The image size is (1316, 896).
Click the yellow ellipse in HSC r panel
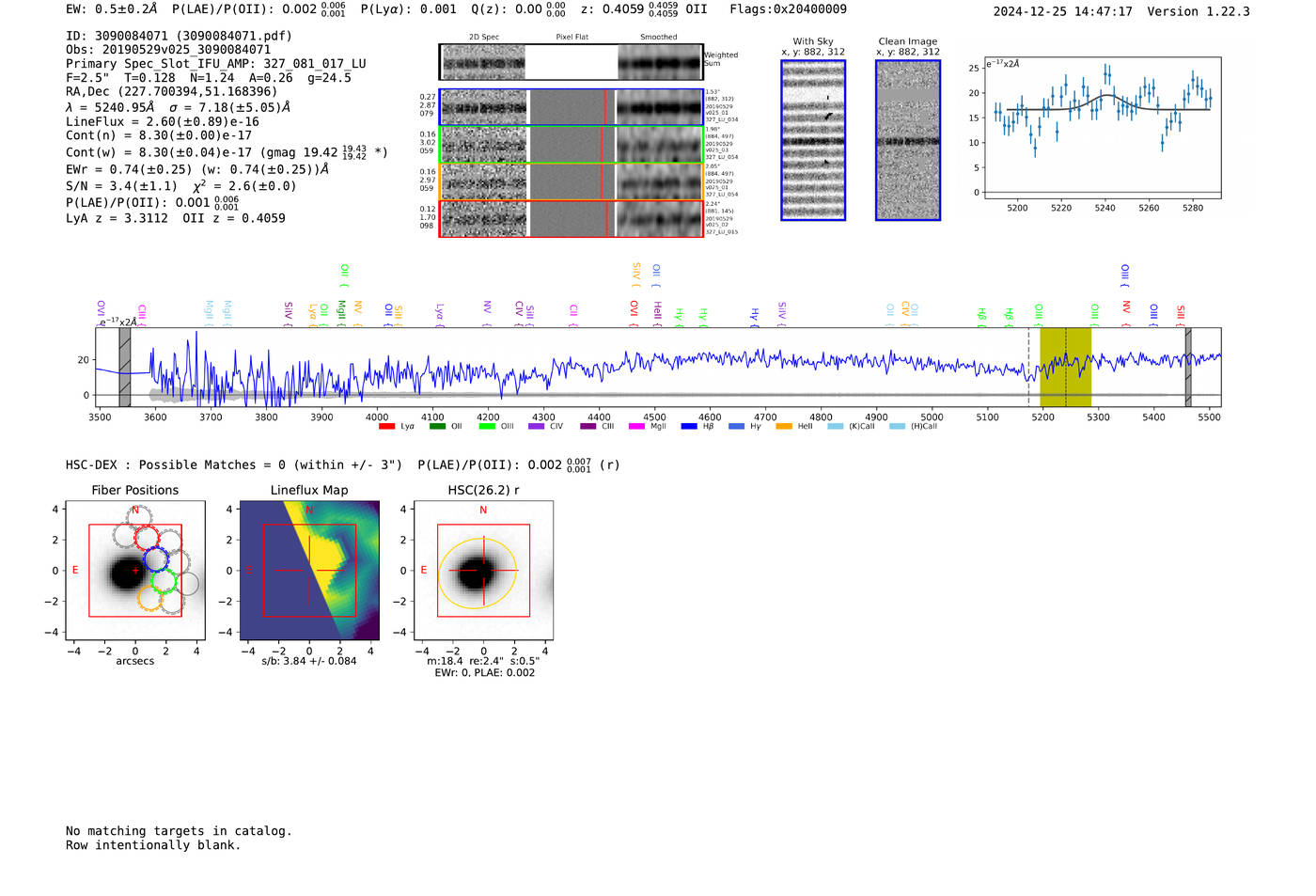point(478,573)
